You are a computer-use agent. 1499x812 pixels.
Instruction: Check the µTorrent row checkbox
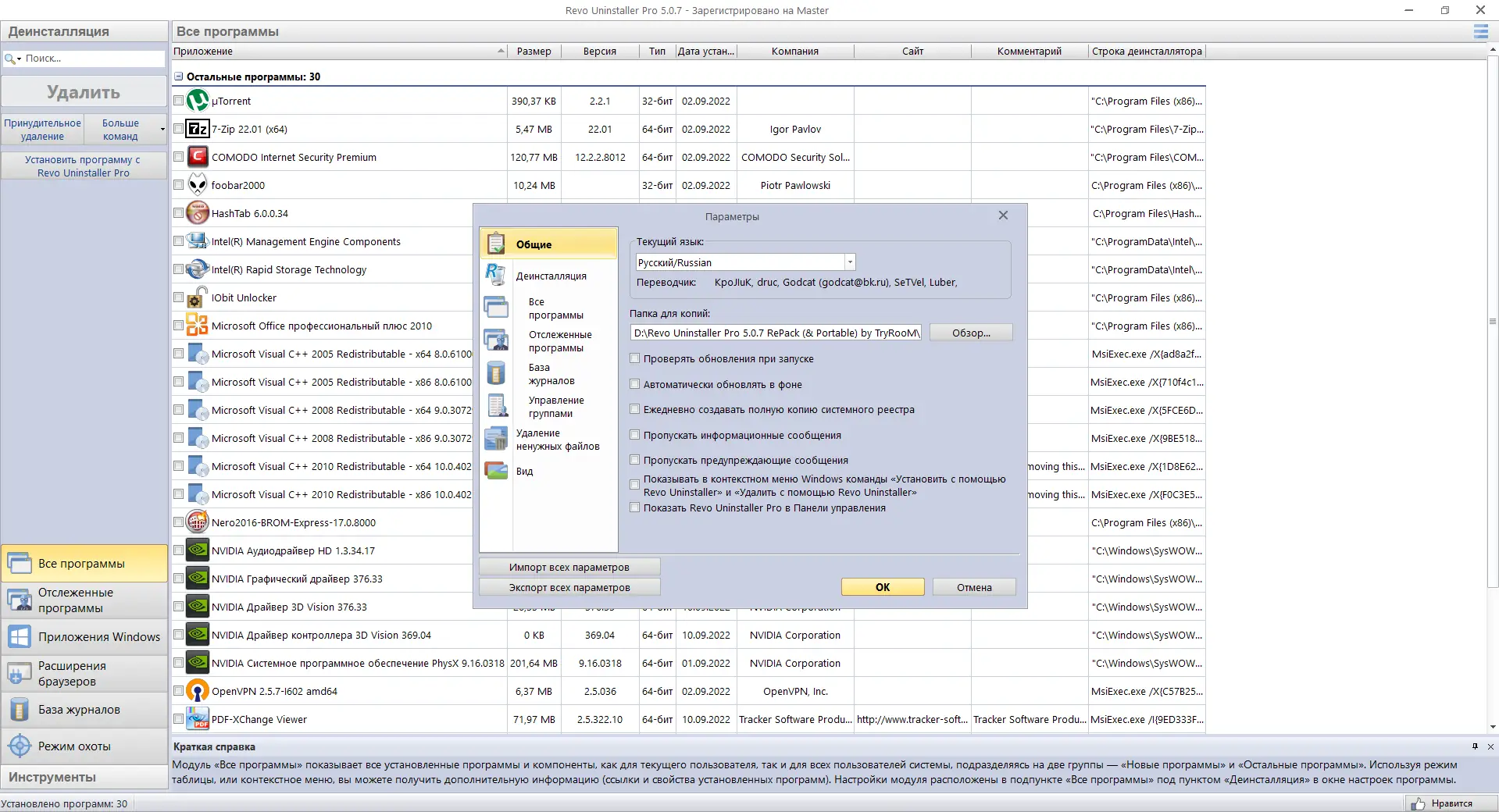coord(179,101)
